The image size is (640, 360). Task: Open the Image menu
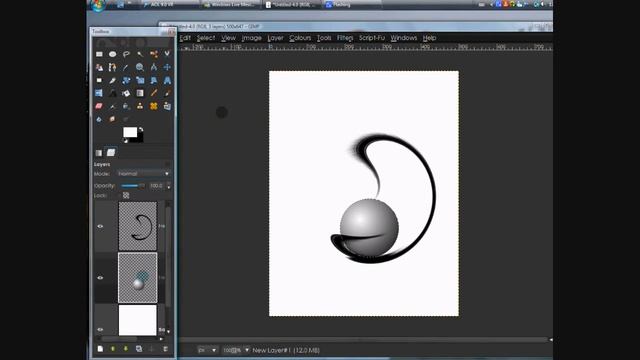[x=251, y=38]
